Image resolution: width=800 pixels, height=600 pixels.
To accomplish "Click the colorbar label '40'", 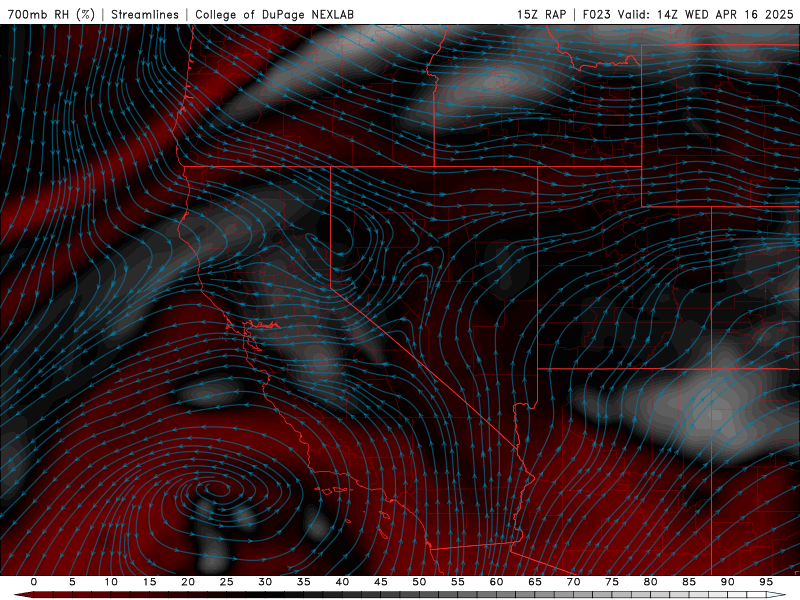I will pyautogui.click(x=342, y=582).
